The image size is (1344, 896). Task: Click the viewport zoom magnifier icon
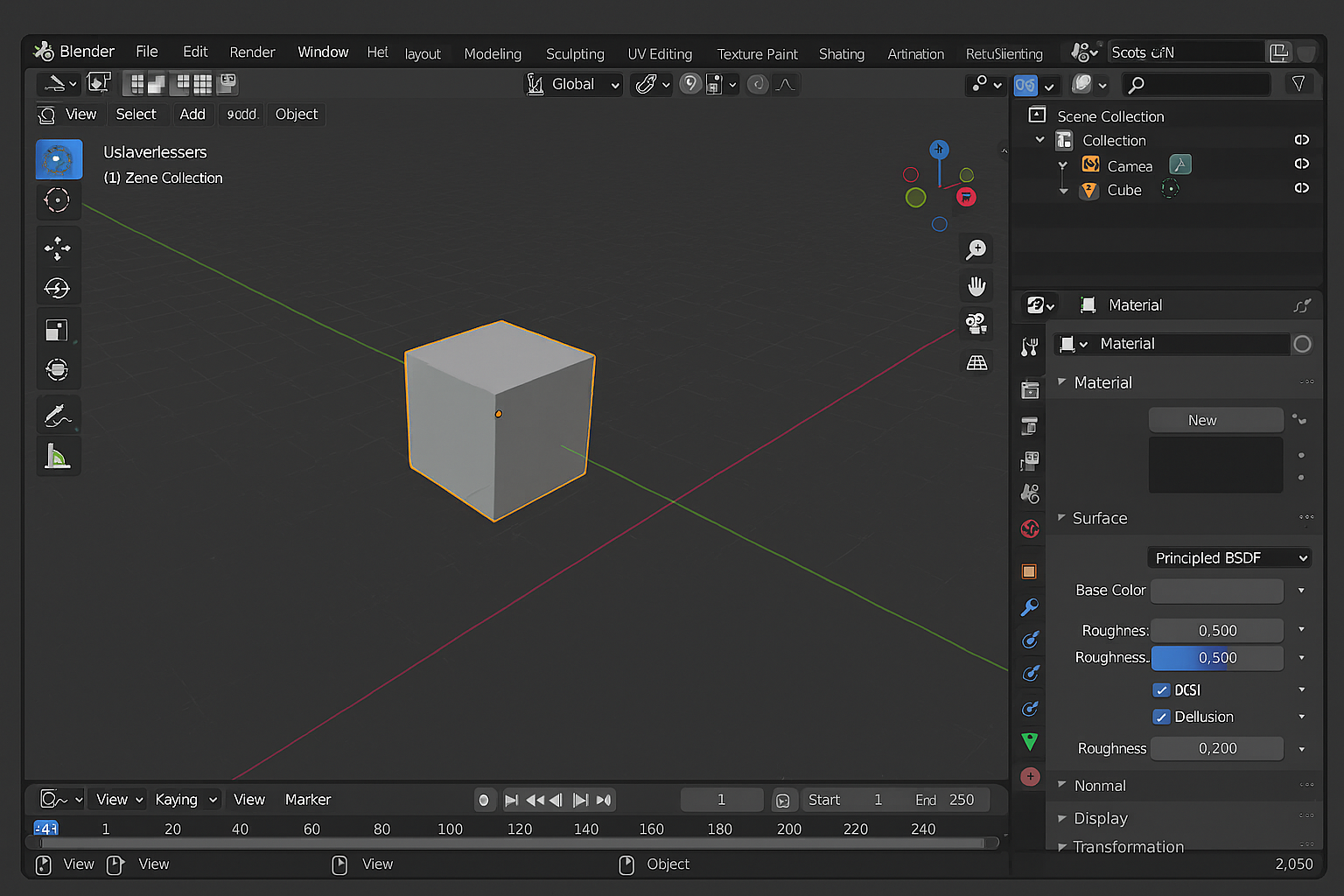point(976,248)
